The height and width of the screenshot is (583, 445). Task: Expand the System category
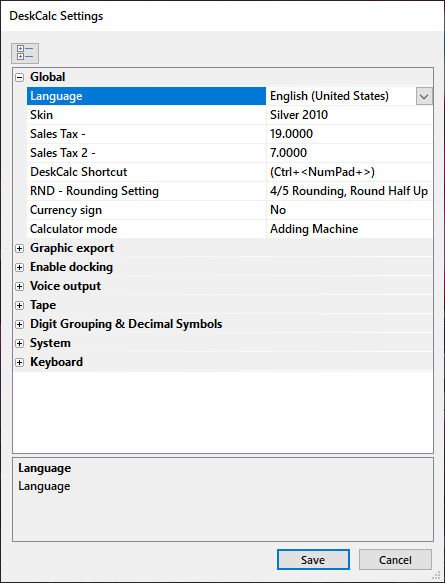pos(19,343)
